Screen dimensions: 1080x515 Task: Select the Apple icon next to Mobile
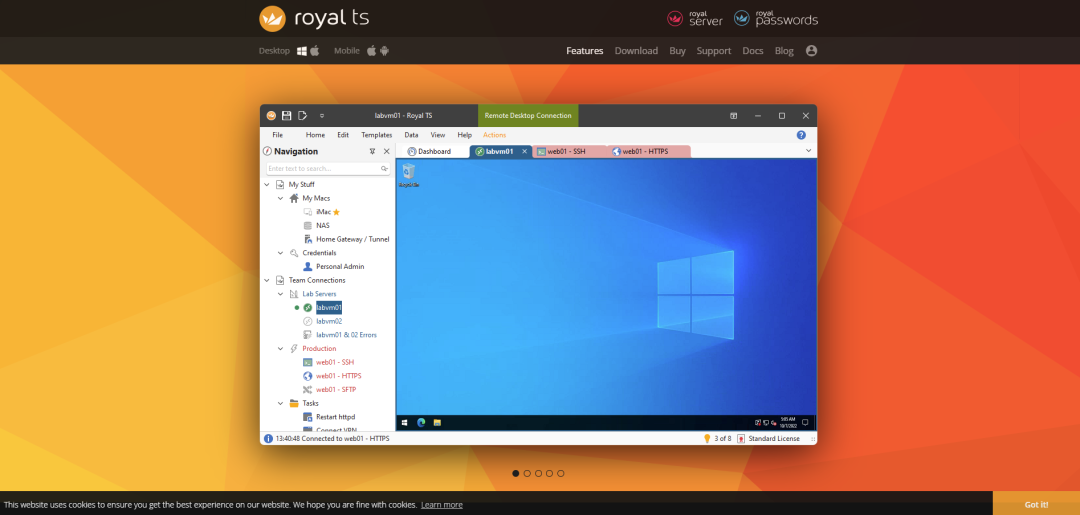pos(371,51)
